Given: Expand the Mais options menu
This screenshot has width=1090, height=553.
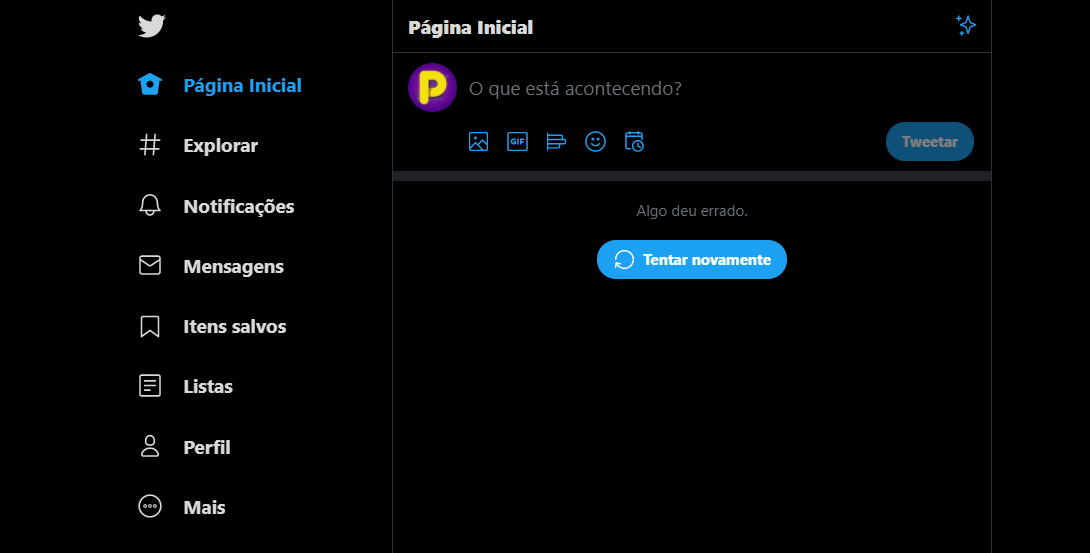Looking at the screenshot, I should (150, 507).
